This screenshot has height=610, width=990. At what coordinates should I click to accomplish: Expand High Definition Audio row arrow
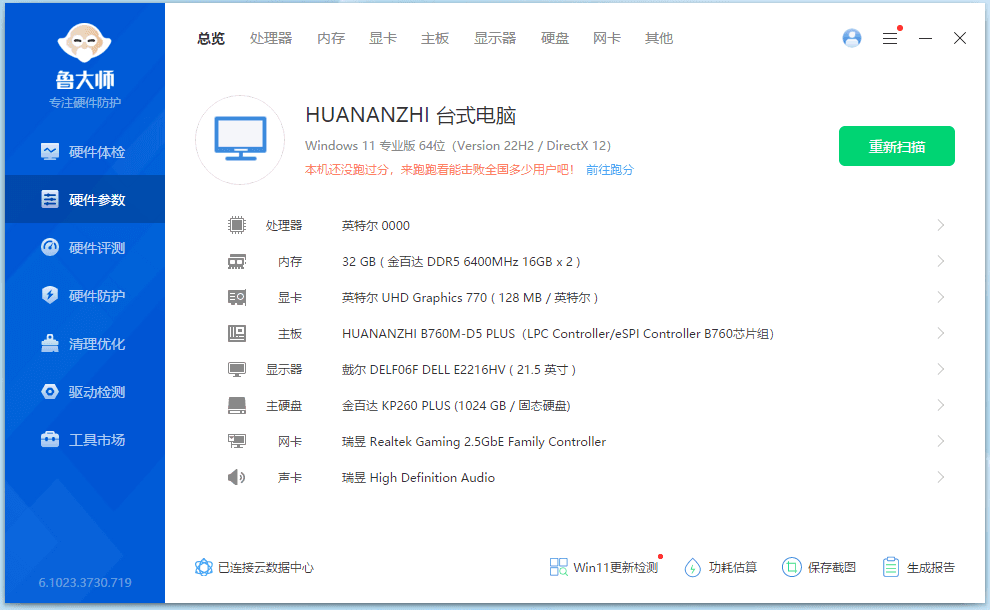tap(941, 477)
